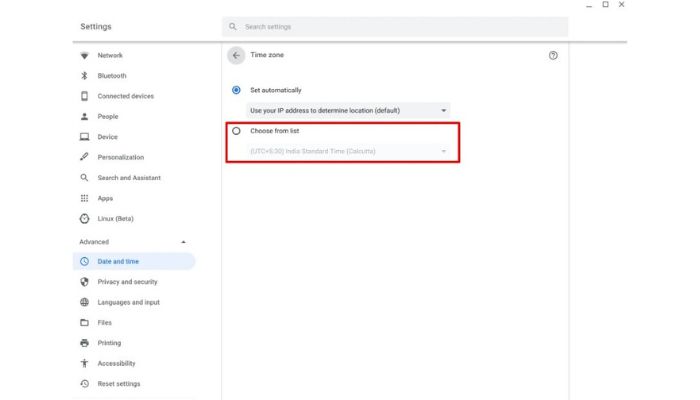The width and height of the screenshot is (700, 400).
Task: Click the Files folder icon
Action: click(84, 322)
